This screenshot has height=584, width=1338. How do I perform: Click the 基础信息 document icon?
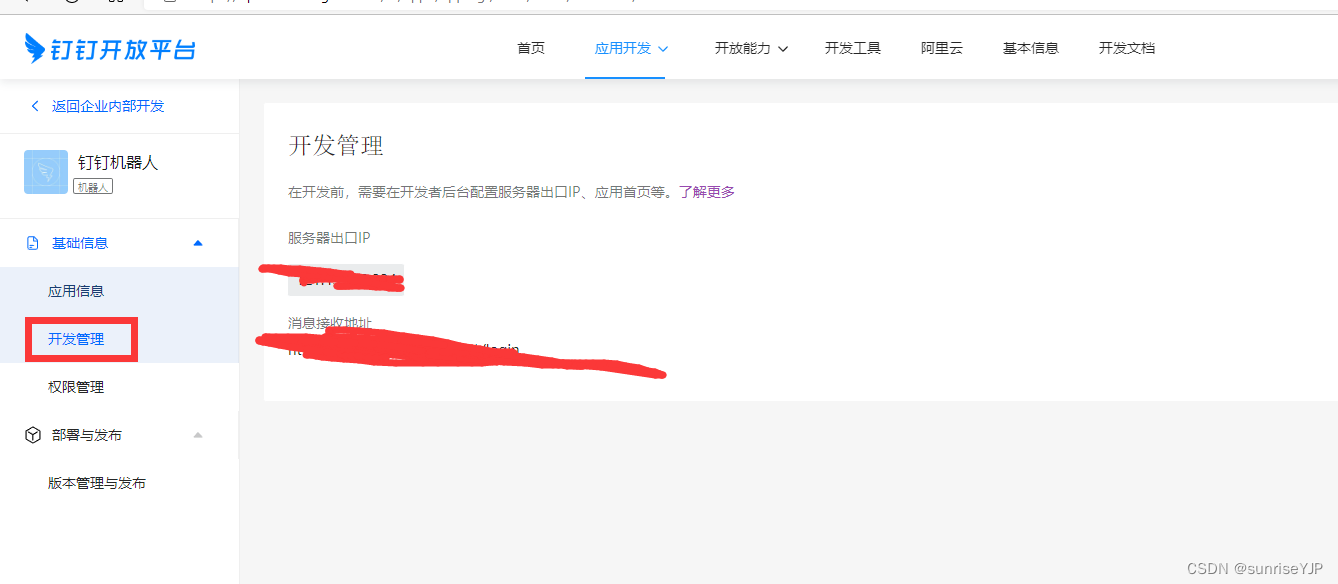[x=33, y=243]
